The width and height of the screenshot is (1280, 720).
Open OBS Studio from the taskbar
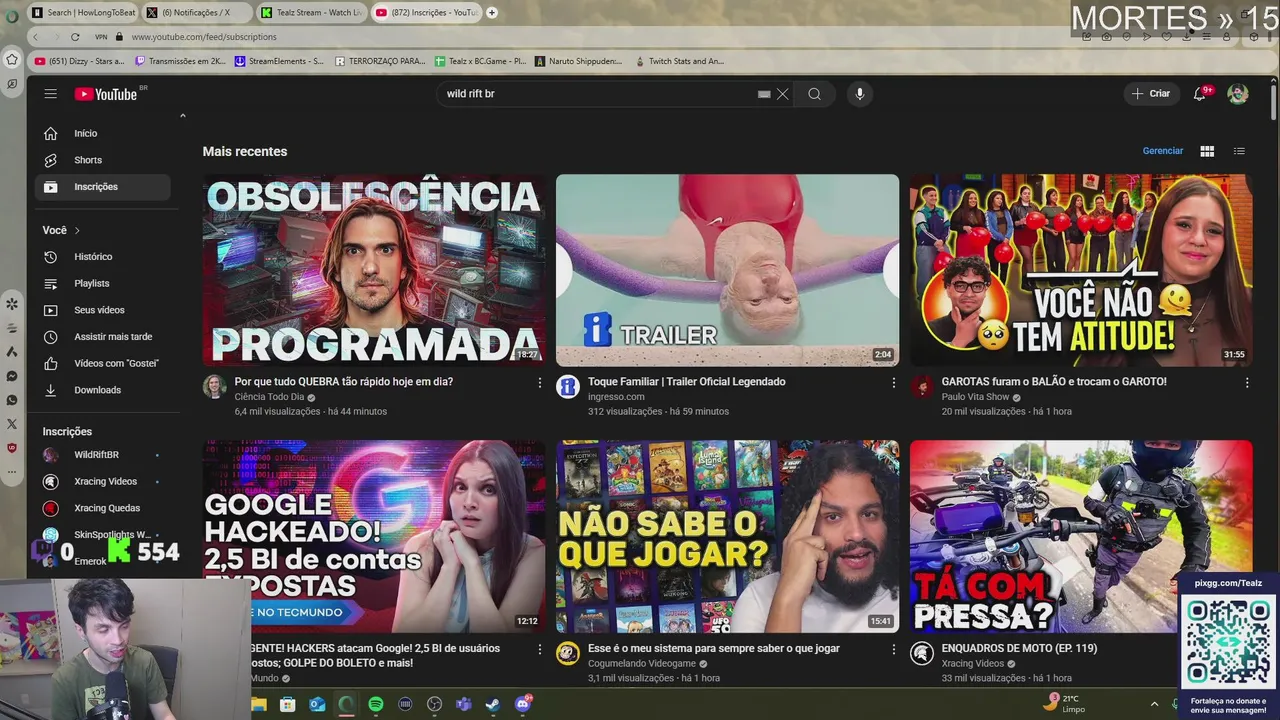(434, 704)
